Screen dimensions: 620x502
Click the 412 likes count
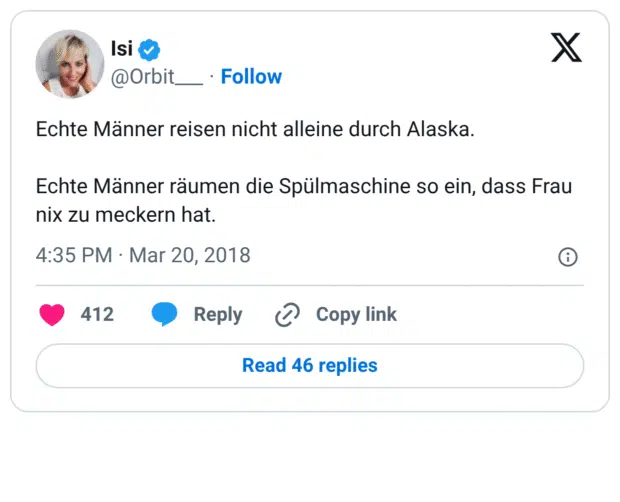(97, 314)
